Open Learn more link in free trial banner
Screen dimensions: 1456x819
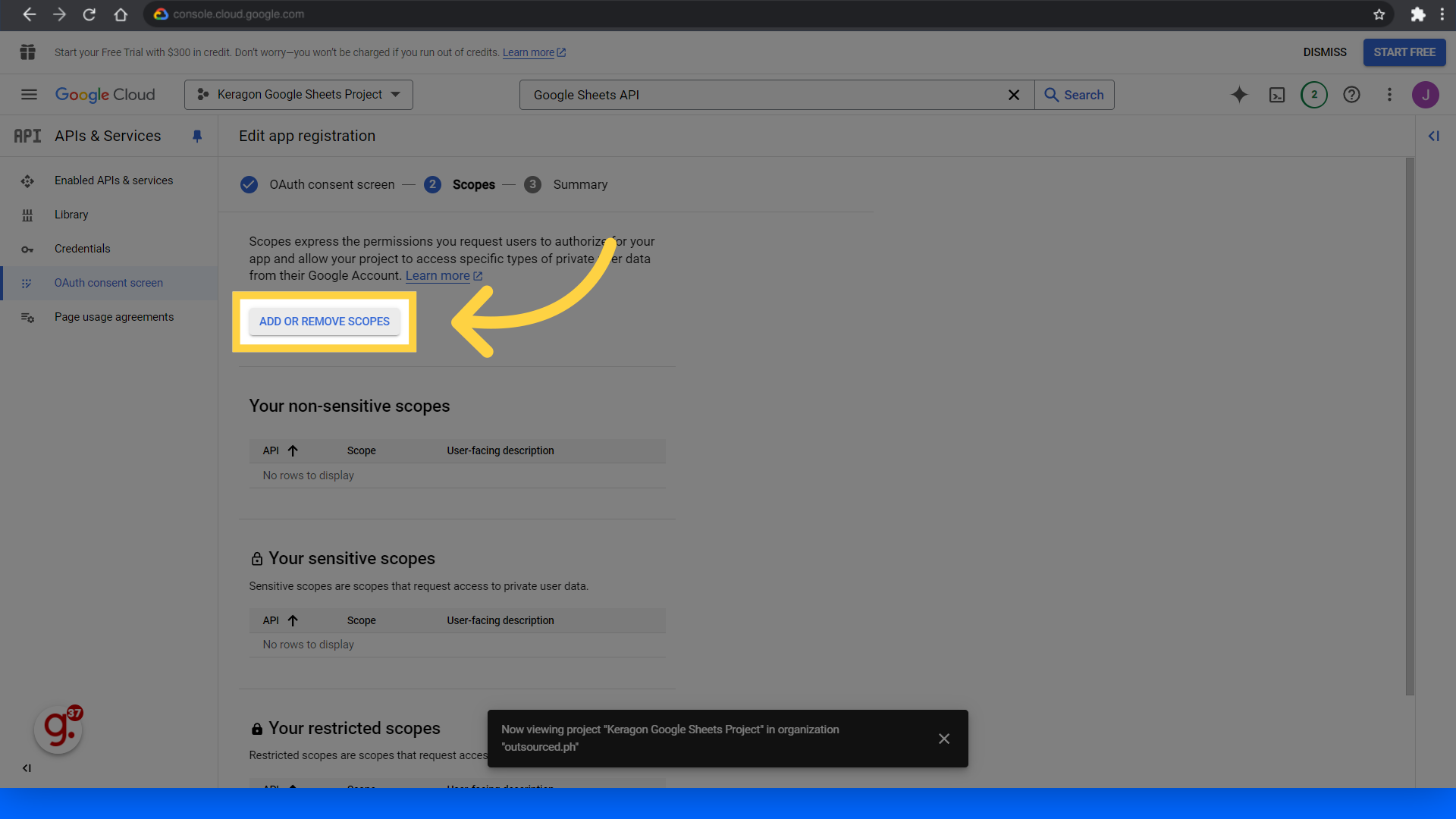534,52
